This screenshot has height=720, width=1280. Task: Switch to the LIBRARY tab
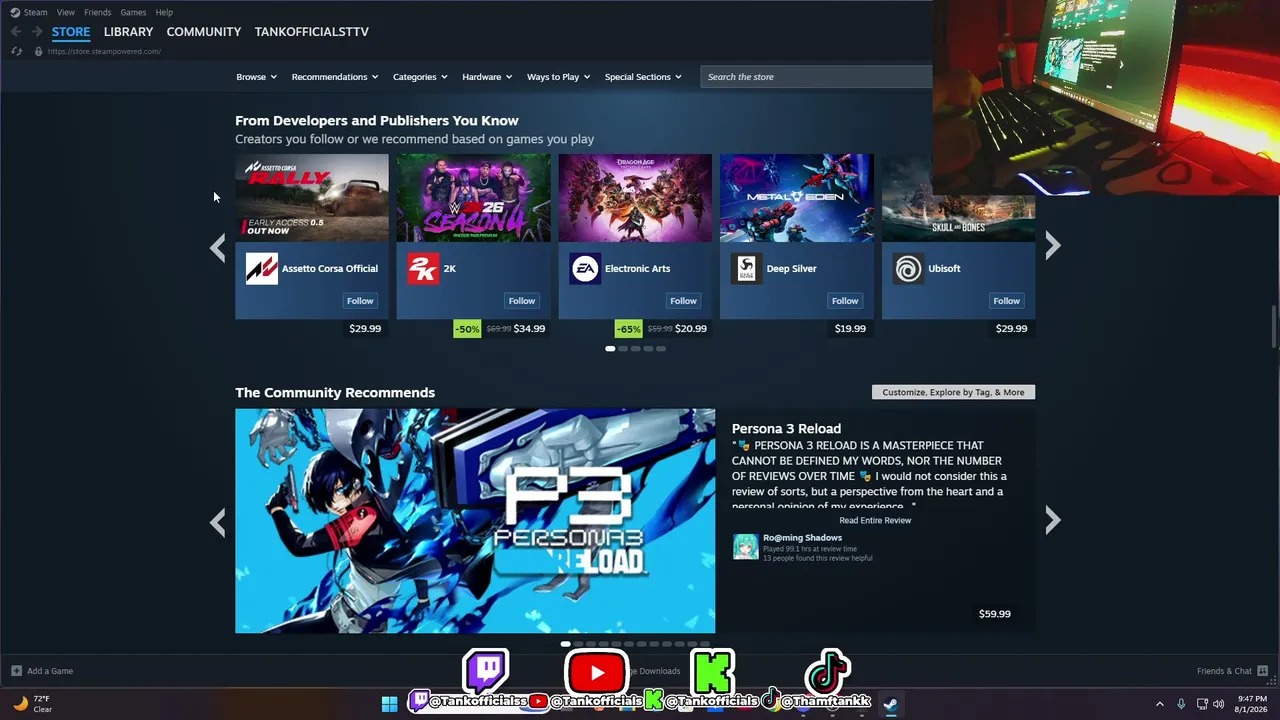(129, 32)
